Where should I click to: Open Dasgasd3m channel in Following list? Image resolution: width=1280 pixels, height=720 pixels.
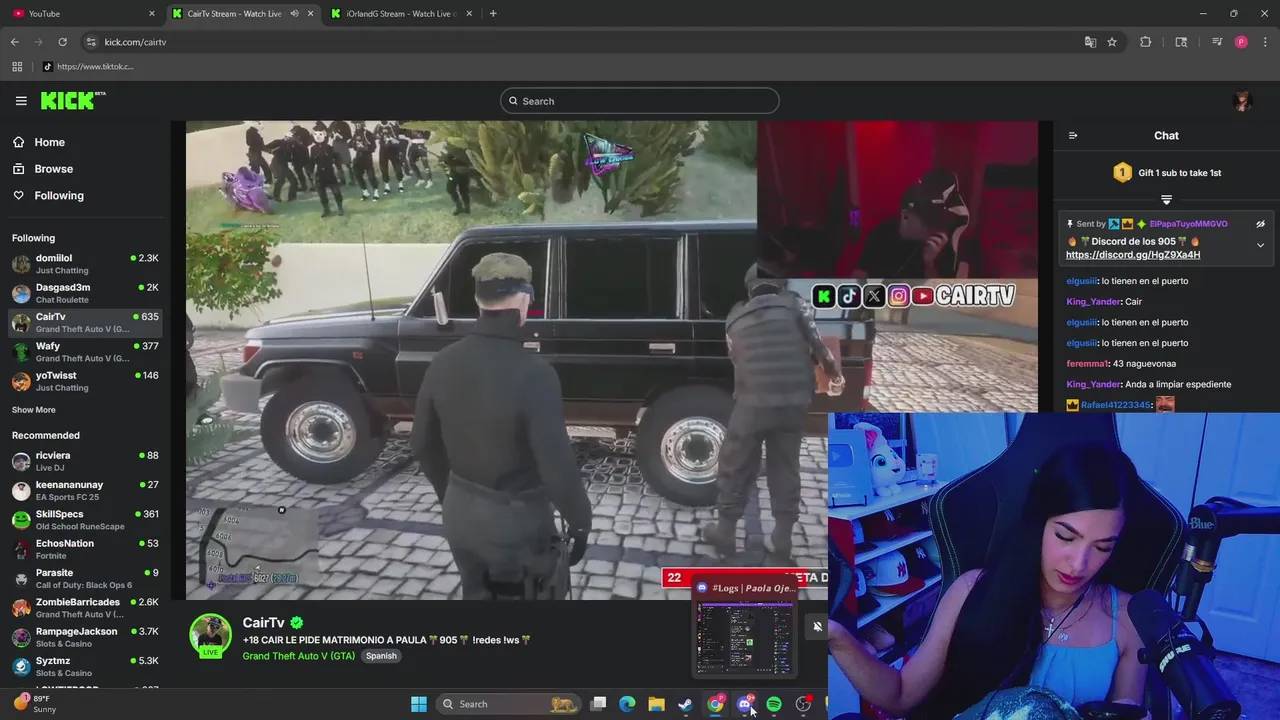pyautogui.click(x=85, y=293)
